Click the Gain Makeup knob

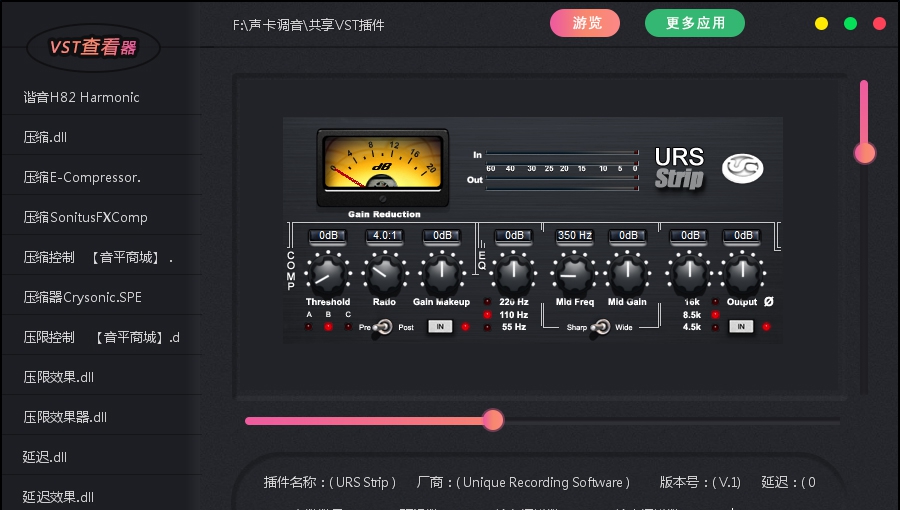[441, 274]
